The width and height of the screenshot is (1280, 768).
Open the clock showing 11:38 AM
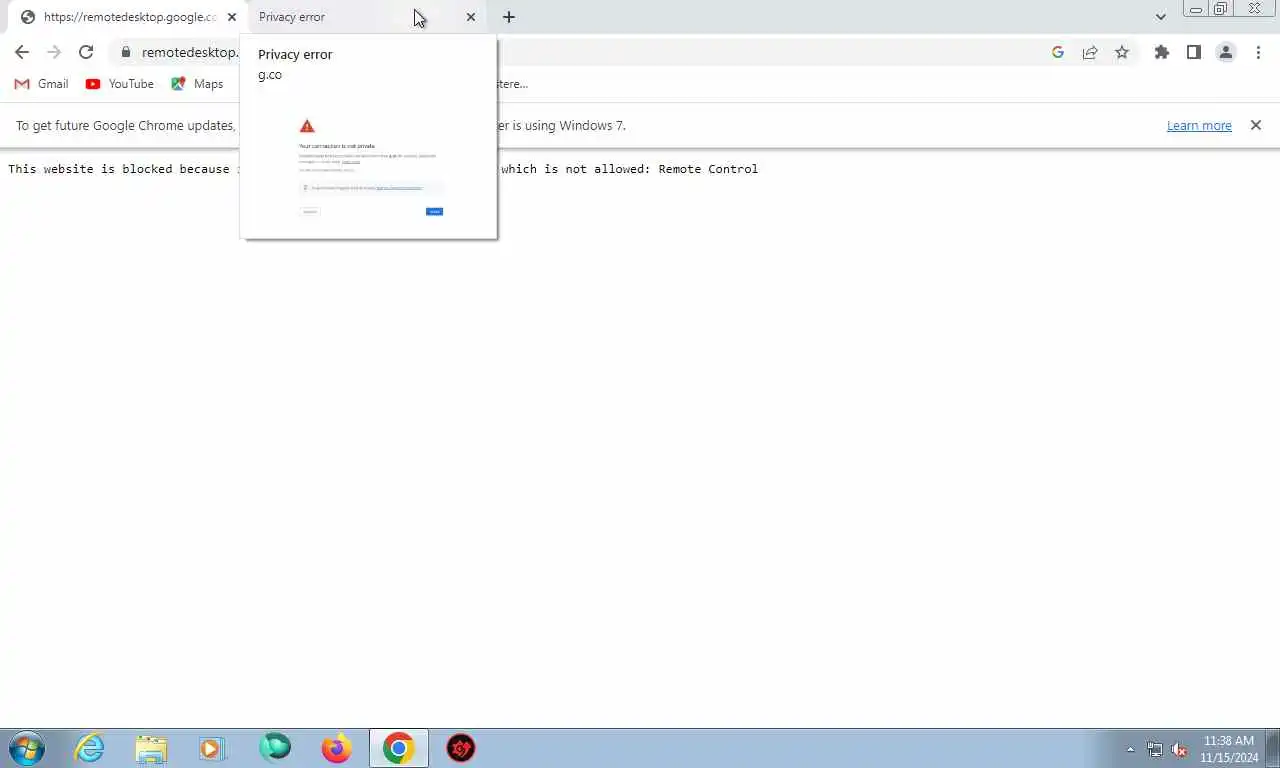pos(1229,749)
